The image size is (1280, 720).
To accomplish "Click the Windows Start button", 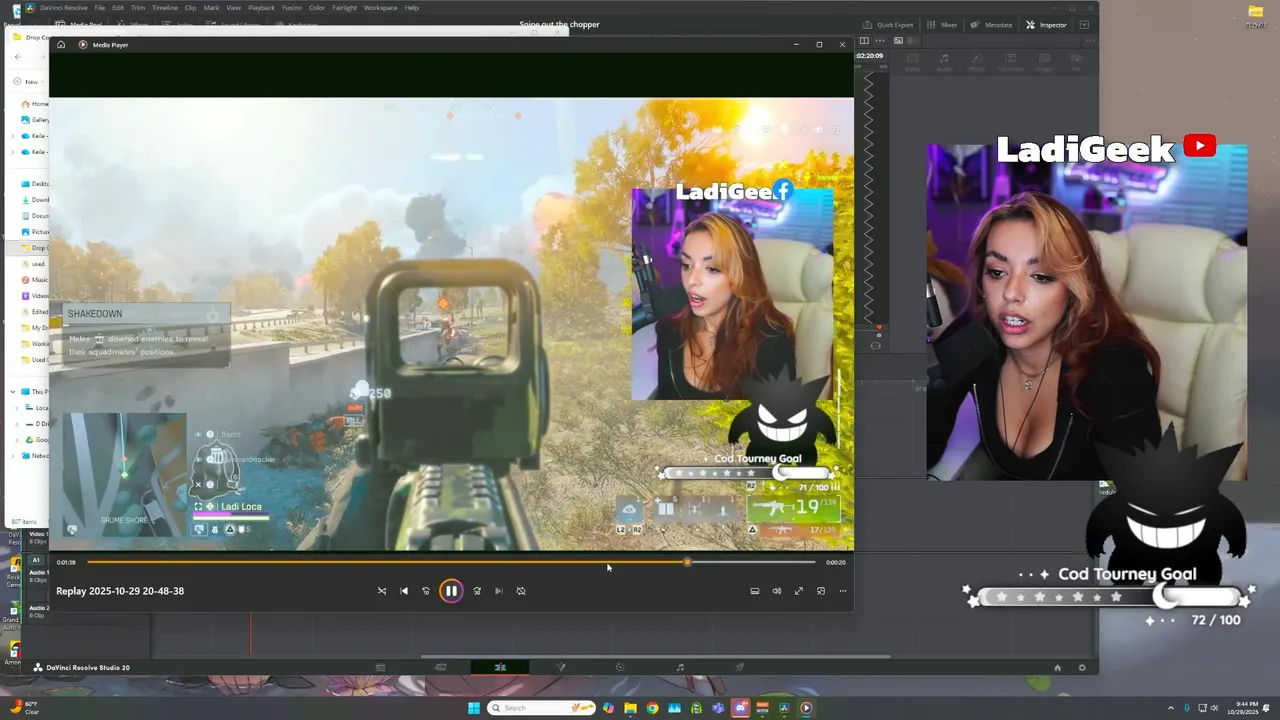I will click(x=474, y=708).
